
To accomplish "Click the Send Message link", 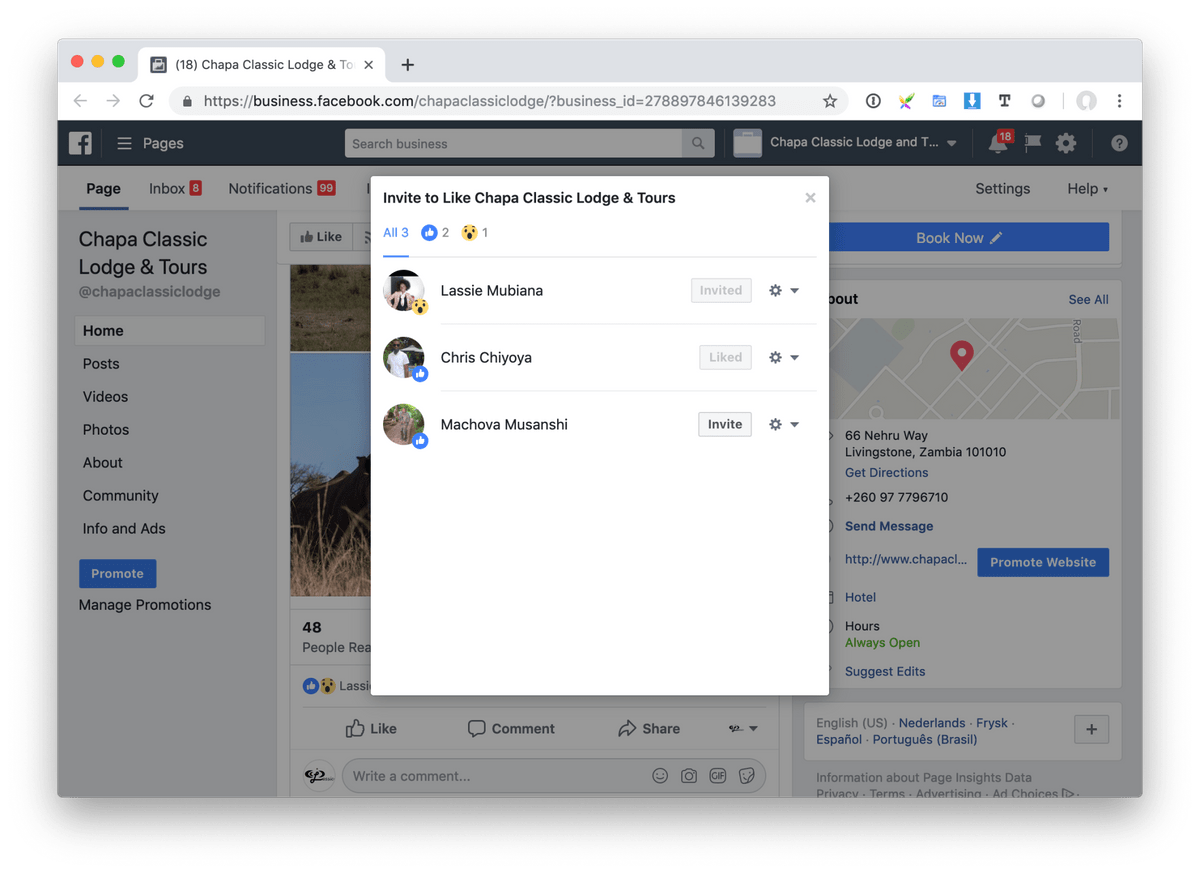I will coord(889,526).
